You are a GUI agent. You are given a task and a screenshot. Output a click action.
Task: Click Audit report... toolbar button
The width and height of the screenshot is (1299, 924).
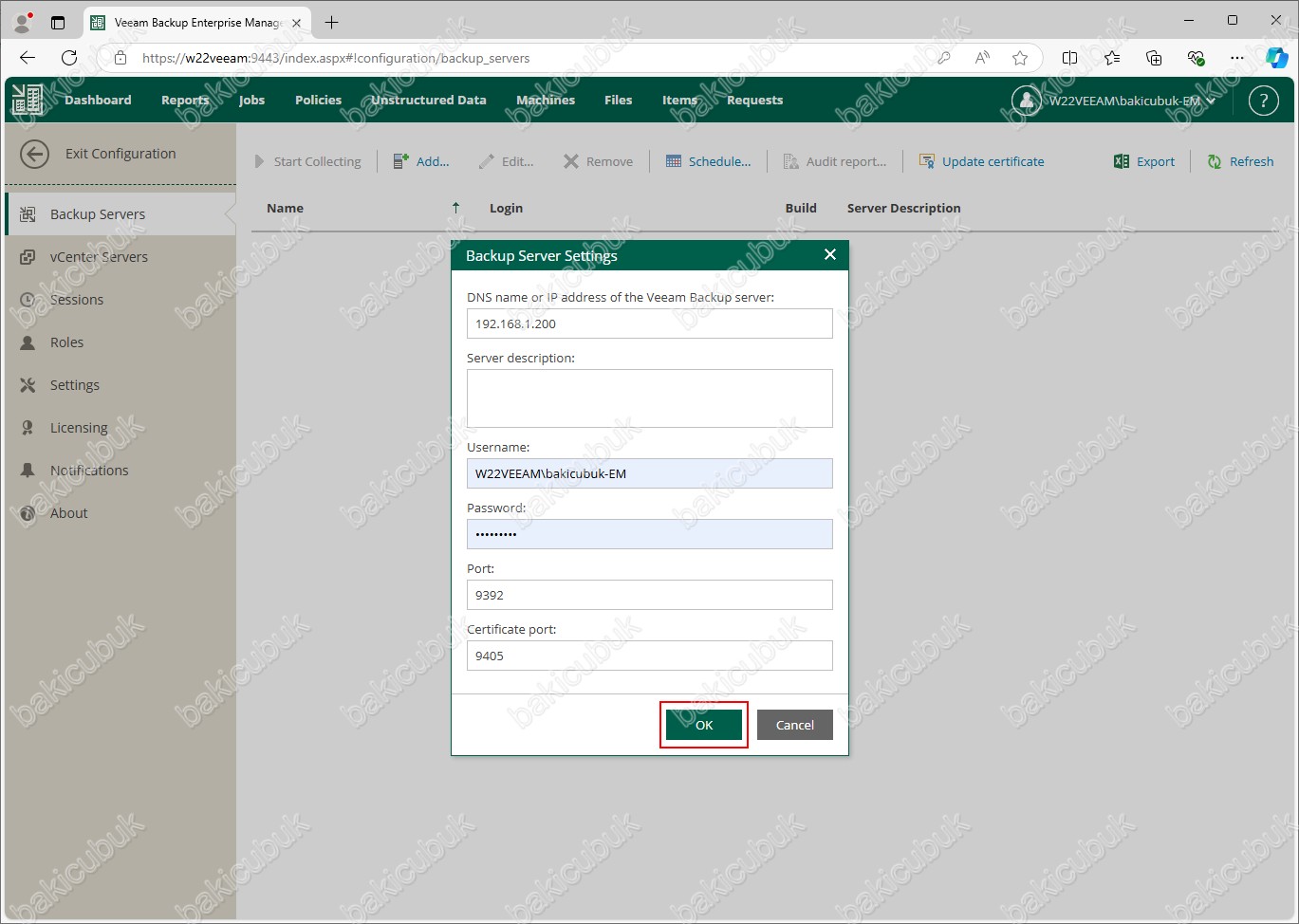tap(834, 161)
